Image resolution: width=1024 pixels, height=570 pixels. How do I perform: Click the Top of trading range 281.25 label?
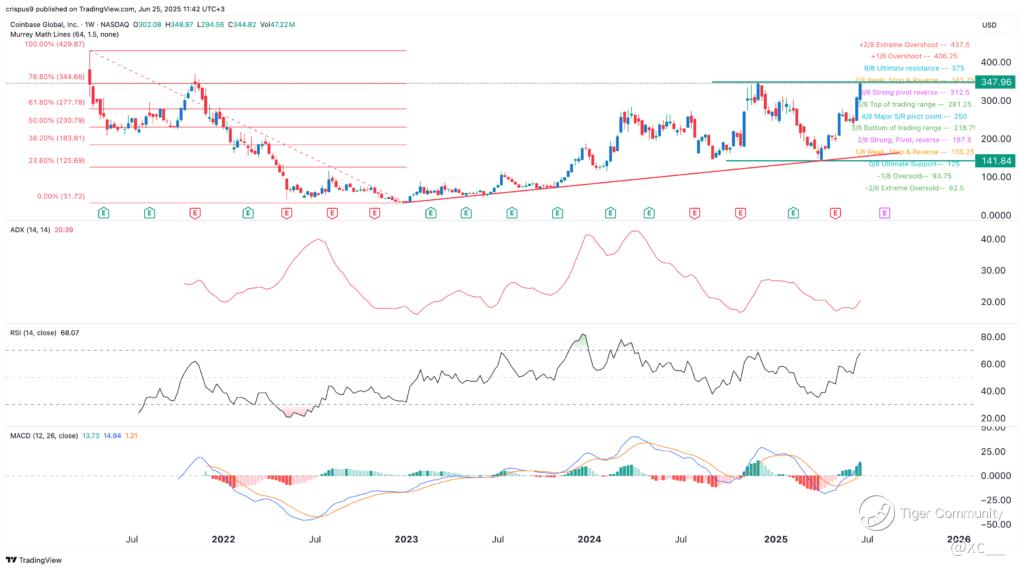(x=916, y=104)
